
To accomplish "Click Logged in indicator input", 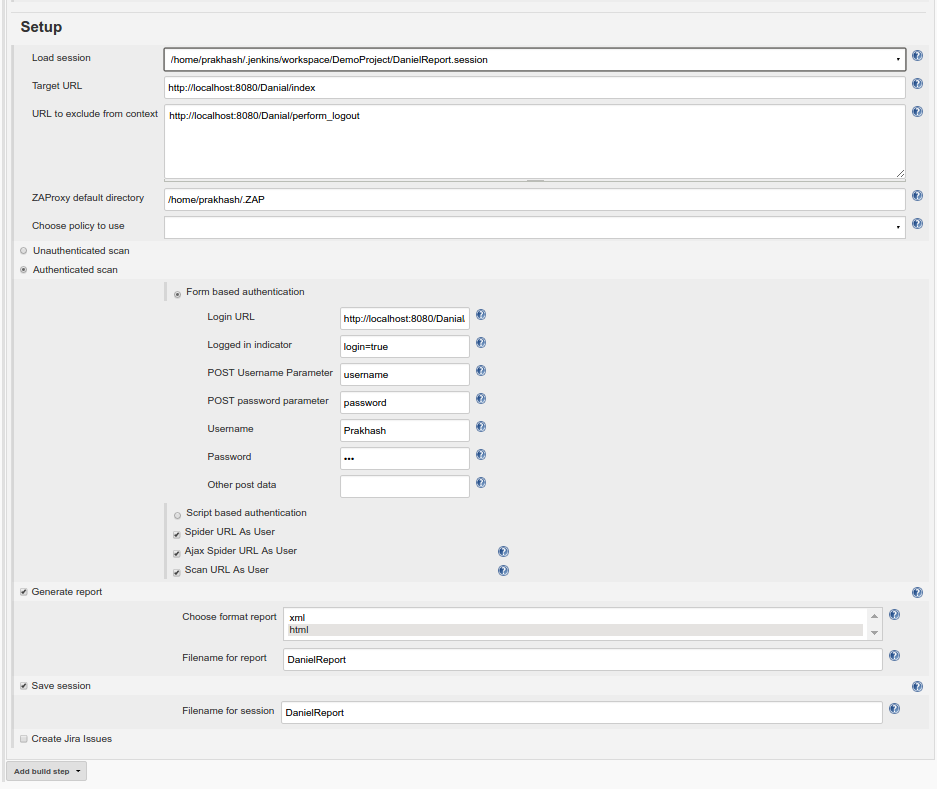I will 405,347.
